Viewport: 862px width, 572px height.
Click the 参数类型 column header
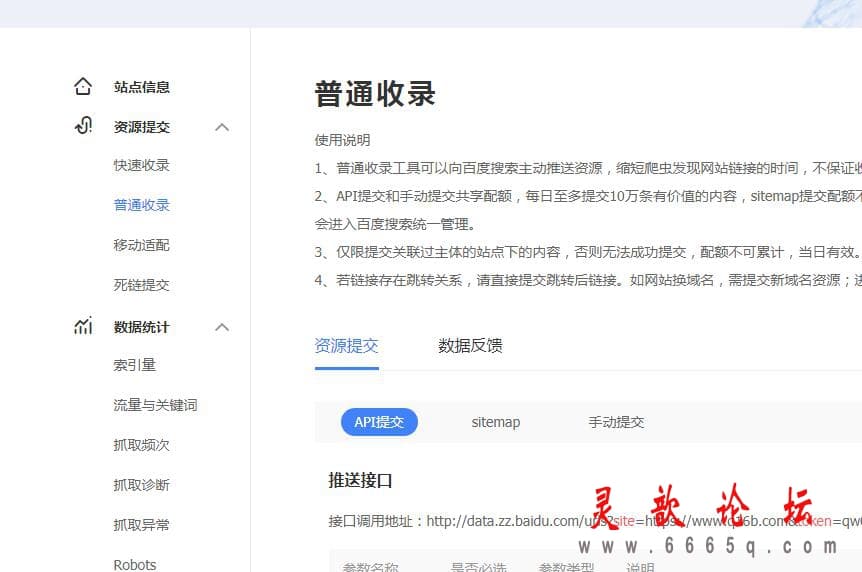coord(566,567)
